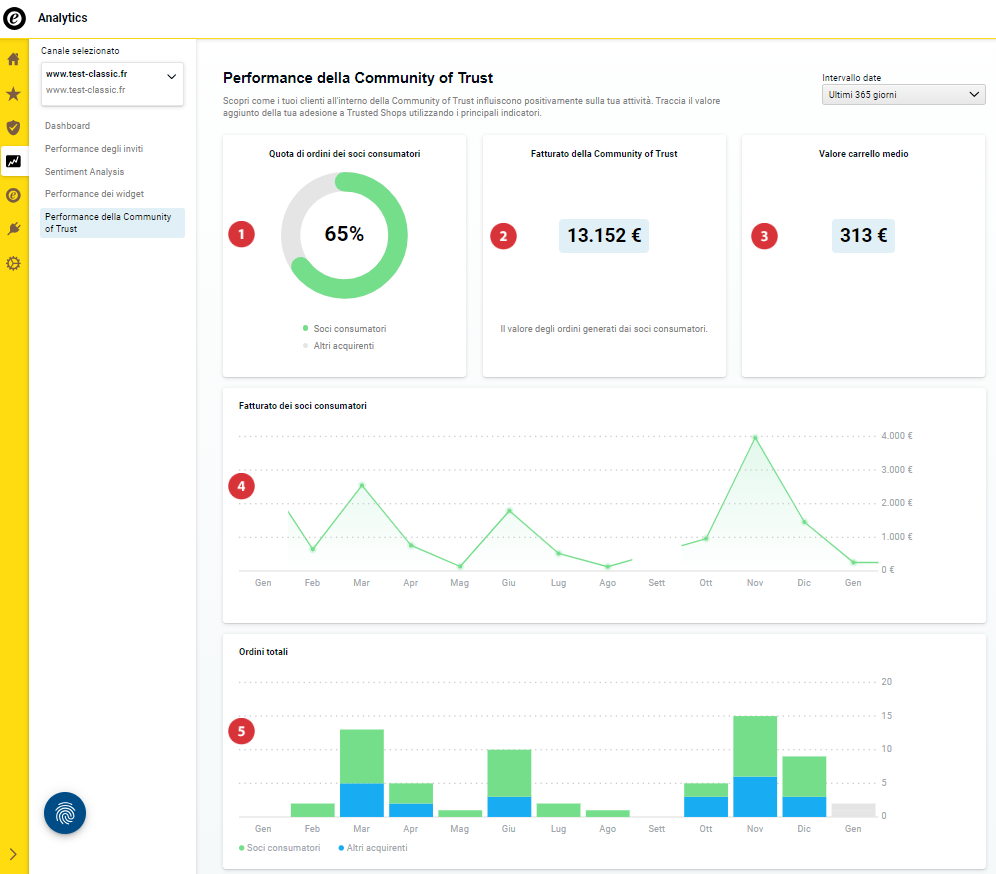Click the 313 € average cart value
Screen dimensions: 996x874
[x=863, y=236]
